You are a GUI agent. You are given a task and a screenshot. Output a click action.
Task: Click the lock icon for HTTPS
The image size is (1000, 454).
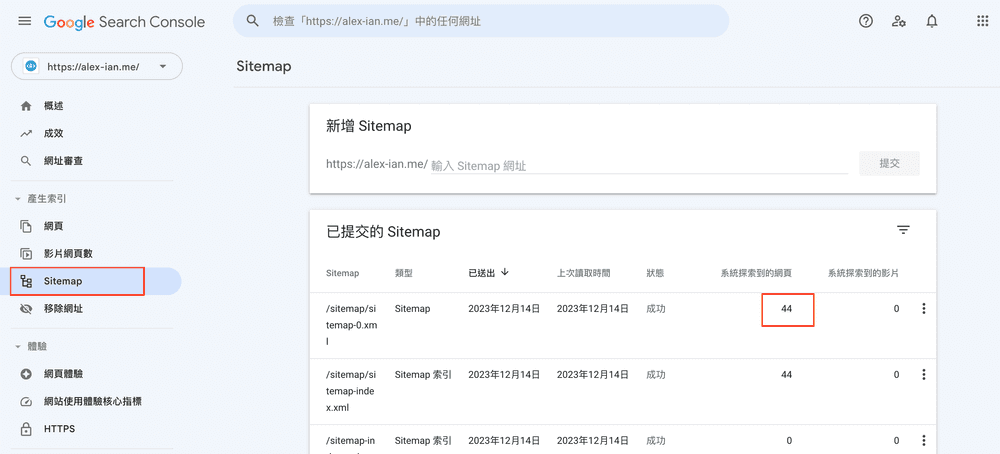(x=26, y=429)
